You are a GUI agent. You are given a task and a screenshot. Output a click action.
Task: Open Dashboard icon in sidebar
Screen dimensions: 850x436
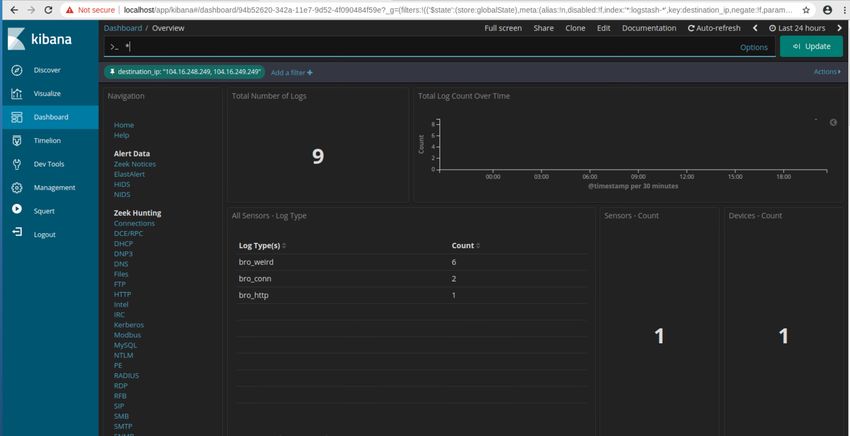coord(17,117)
